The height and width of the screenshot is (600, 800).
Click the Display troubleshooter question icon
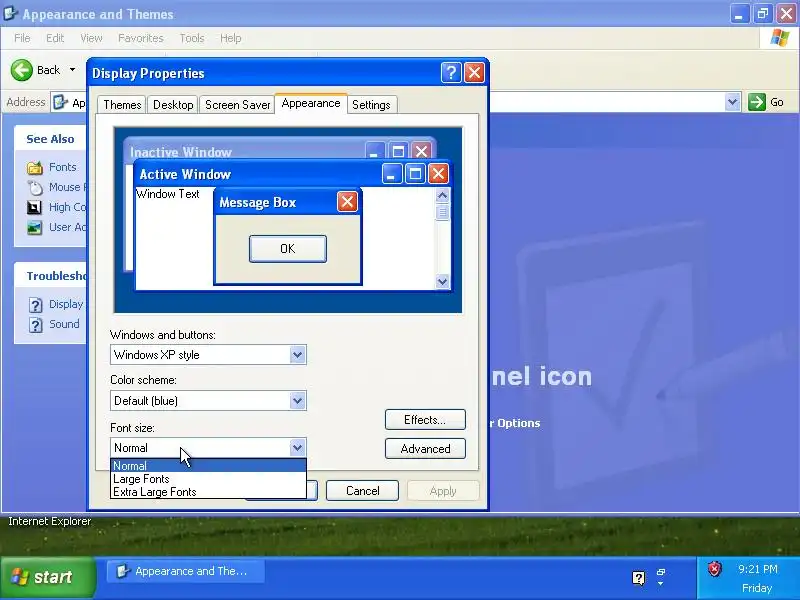point(35,305)
